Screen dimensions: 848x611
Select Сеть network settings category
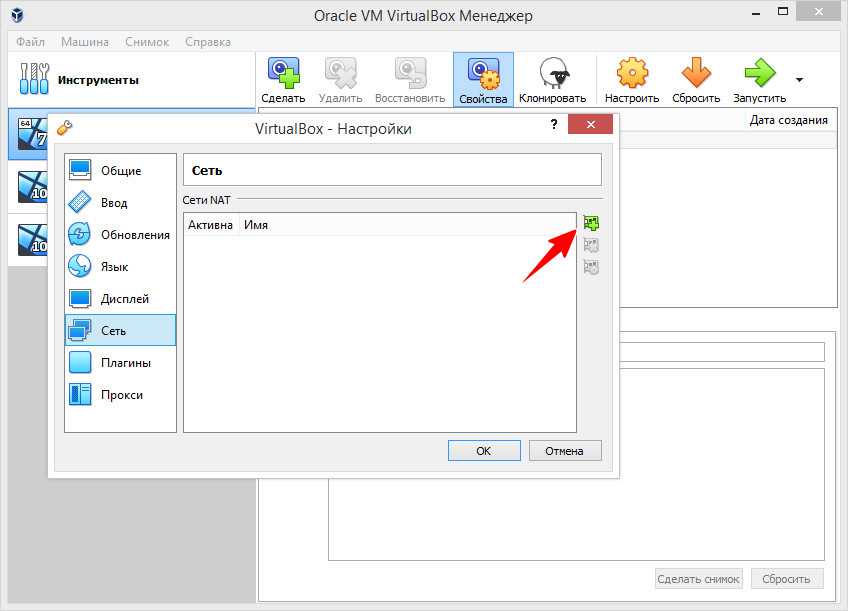pyautogui.click(x=121, y=330)
